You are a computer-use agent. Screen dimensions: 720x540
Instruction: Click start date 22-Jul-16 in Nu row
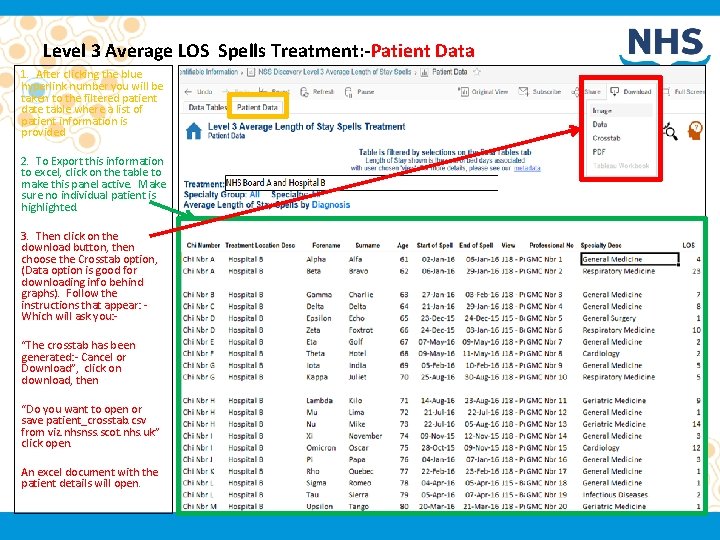click(439, 424)
